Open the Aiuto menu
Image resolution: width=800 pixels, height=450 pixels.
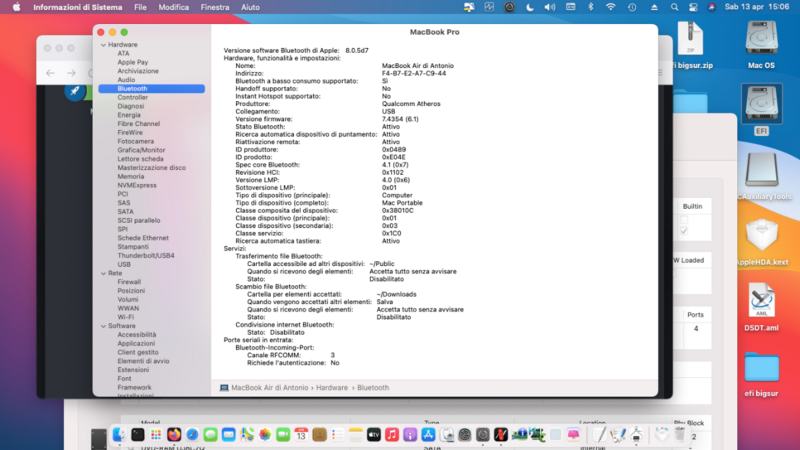coord(250,7)
